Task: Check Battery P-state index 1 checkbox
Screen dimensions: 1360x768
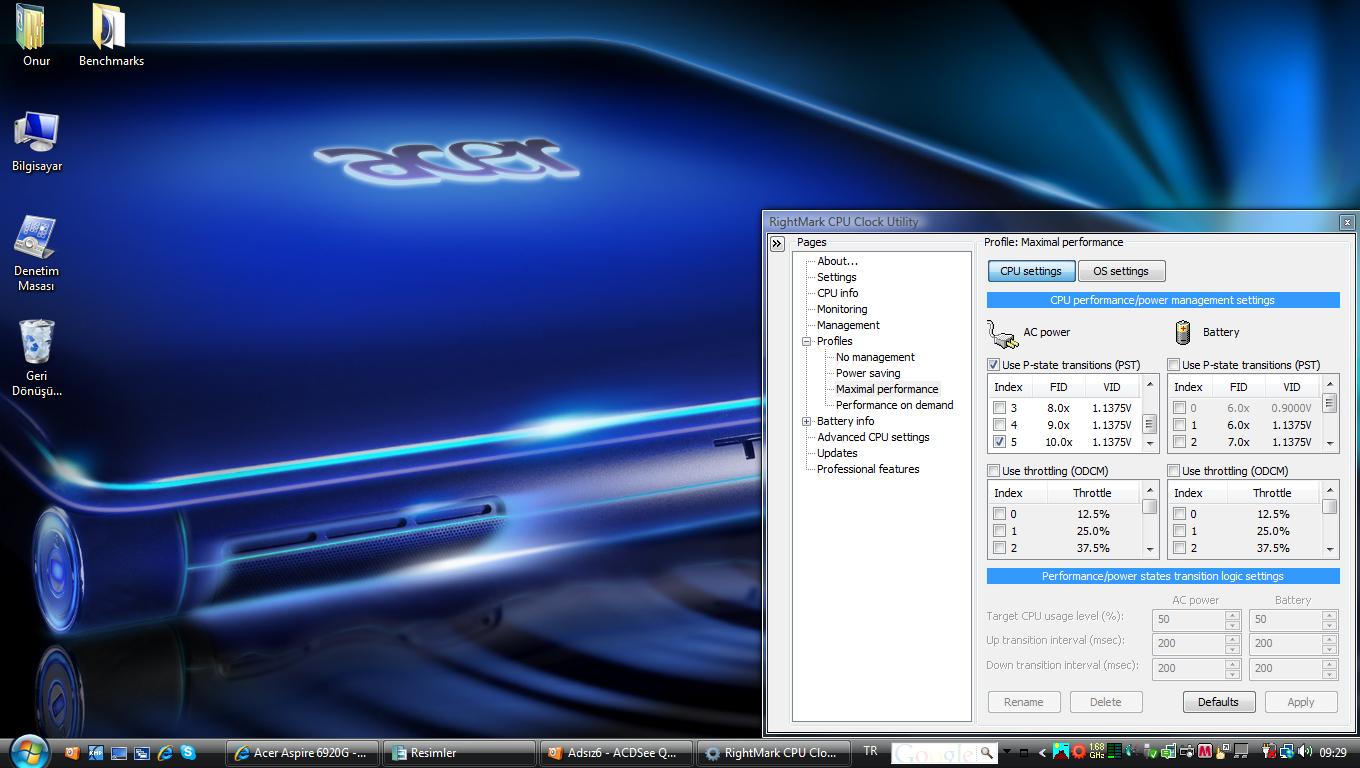Action: click(1179, 425)
